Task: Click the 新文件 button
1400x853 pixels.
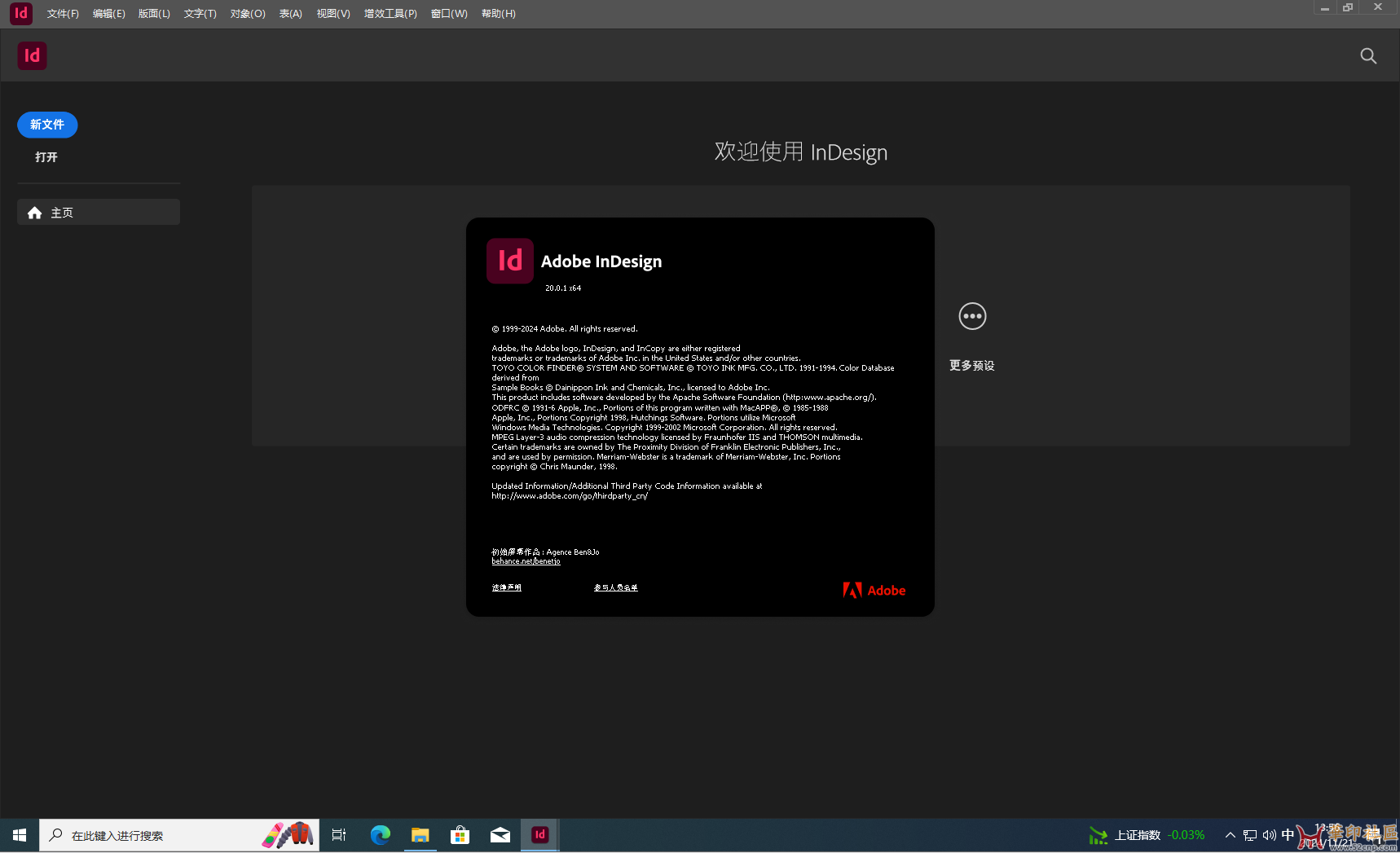Action: 47,125
